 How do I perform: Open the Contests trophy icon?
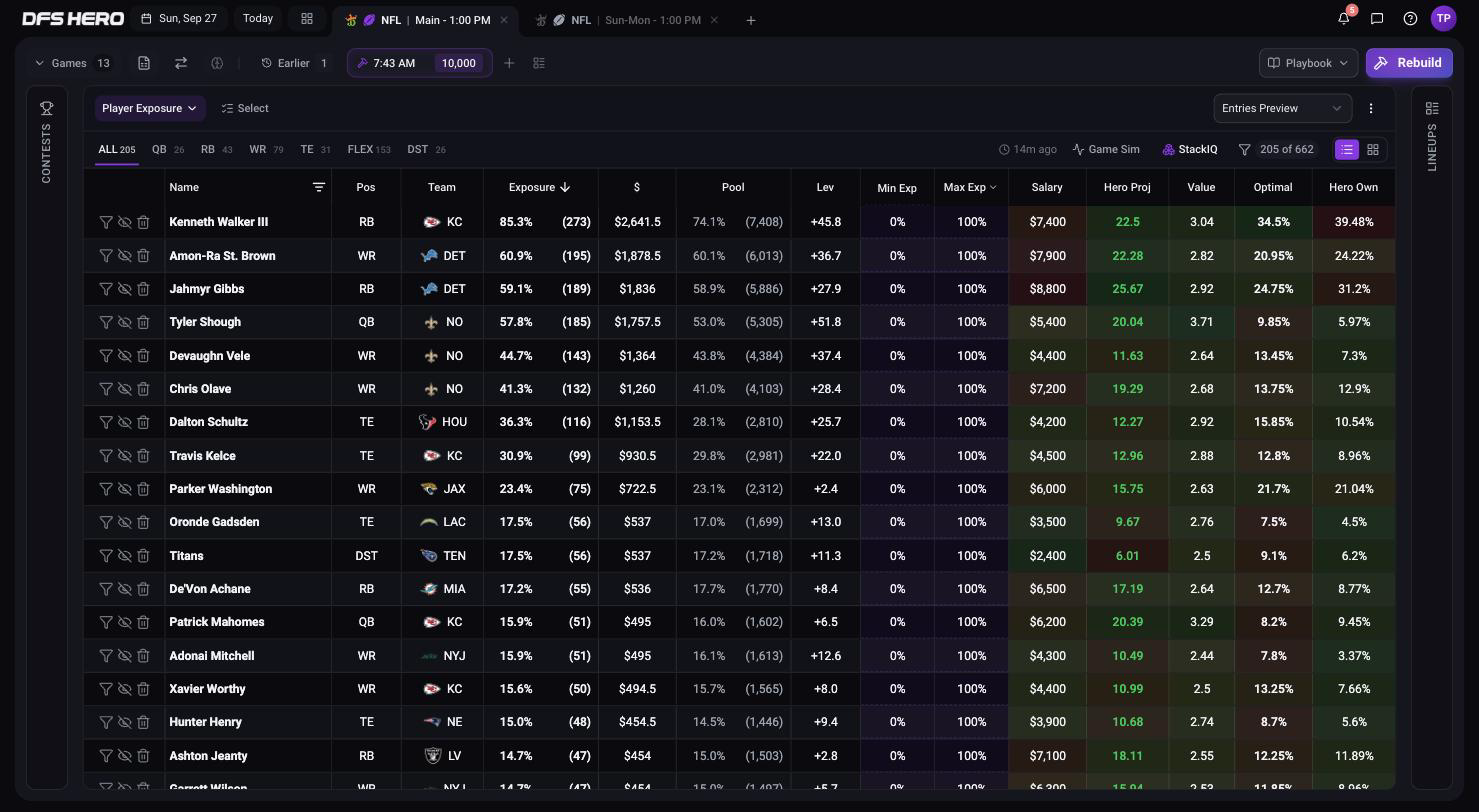[46, 108]
